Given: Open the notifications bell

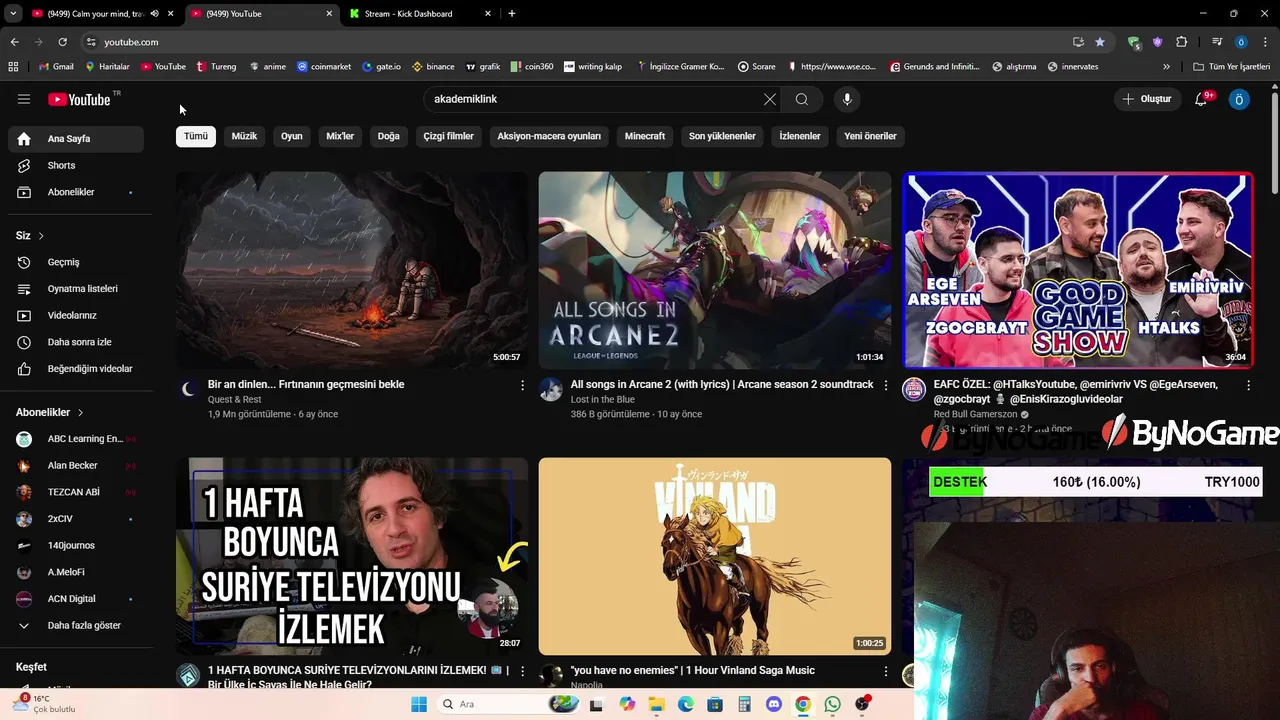Looking at the screenshot, I should 1202,99.
